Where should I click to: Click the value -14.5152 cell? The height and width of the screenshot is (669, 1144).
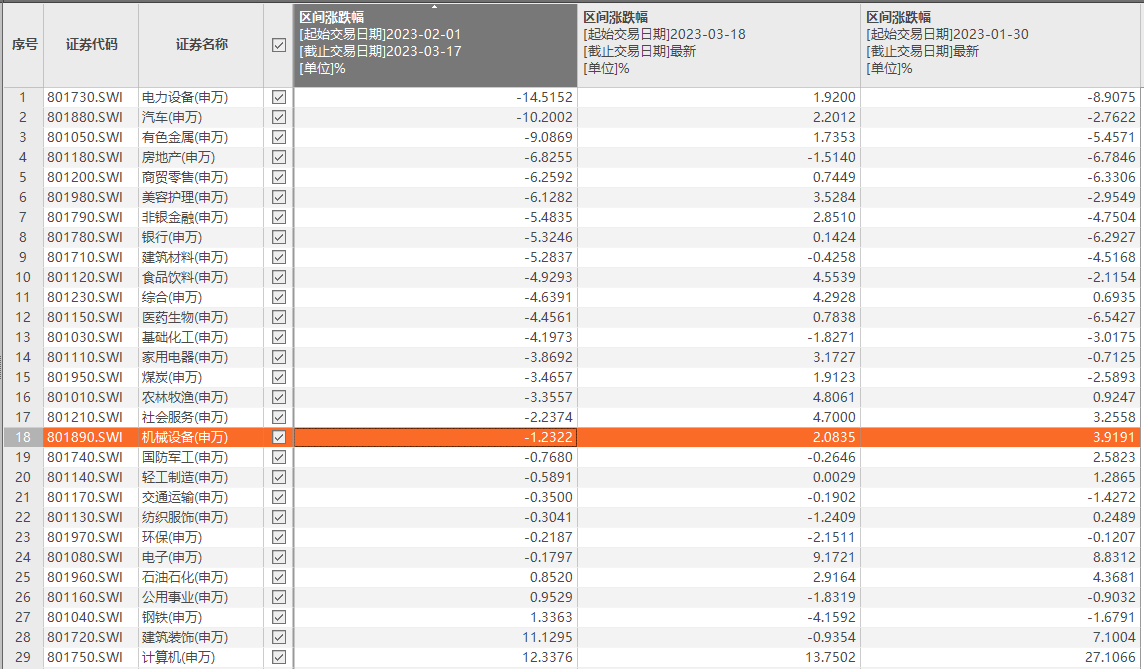[436, 97]
